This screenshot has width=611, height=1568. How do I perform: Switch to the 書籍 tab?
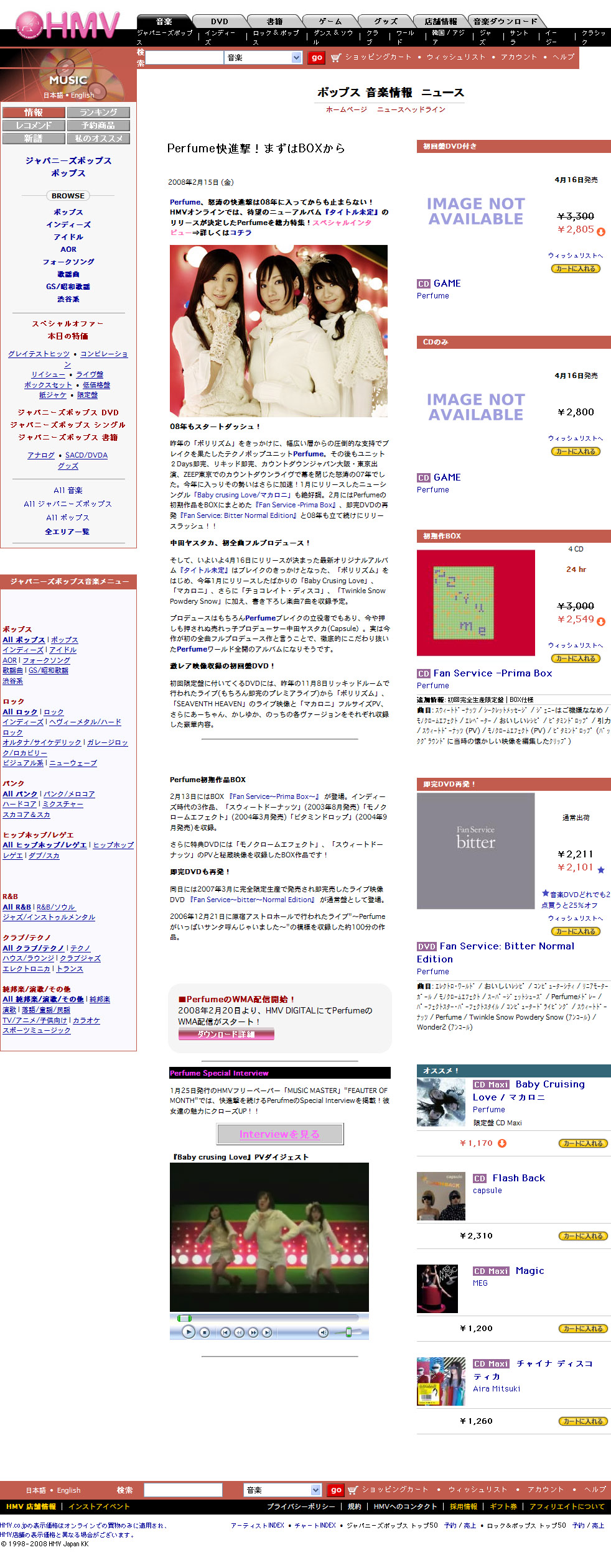[x=274, y=22]
